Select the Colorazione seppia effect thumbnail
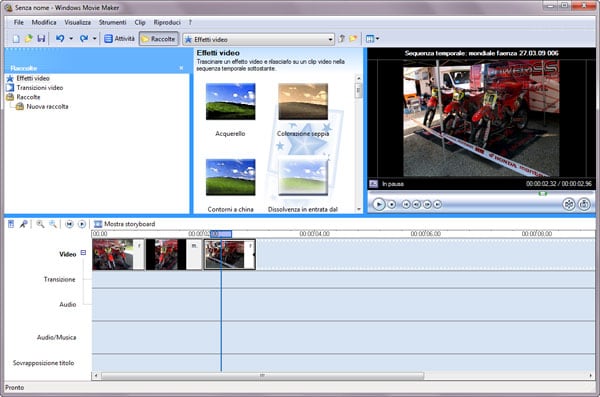This screenshot has width=600, height=397. (x=303, y=101)
